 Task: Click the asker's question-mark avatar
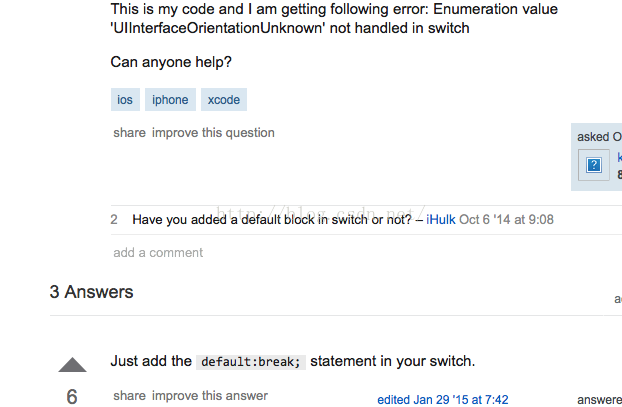point(593,164)
